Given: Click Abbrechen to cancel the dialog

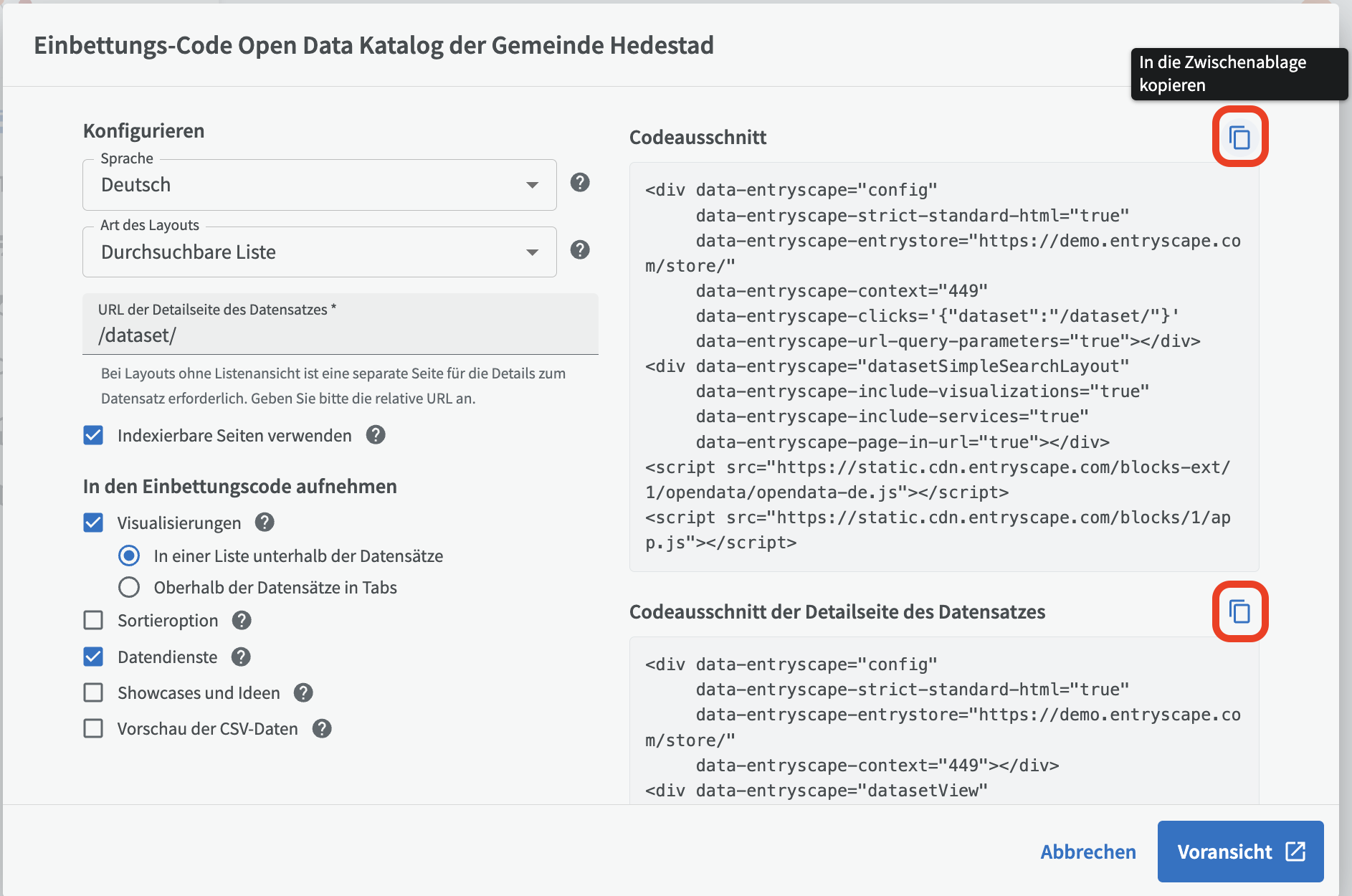Looking at the screenshot, I should 1088,852.
